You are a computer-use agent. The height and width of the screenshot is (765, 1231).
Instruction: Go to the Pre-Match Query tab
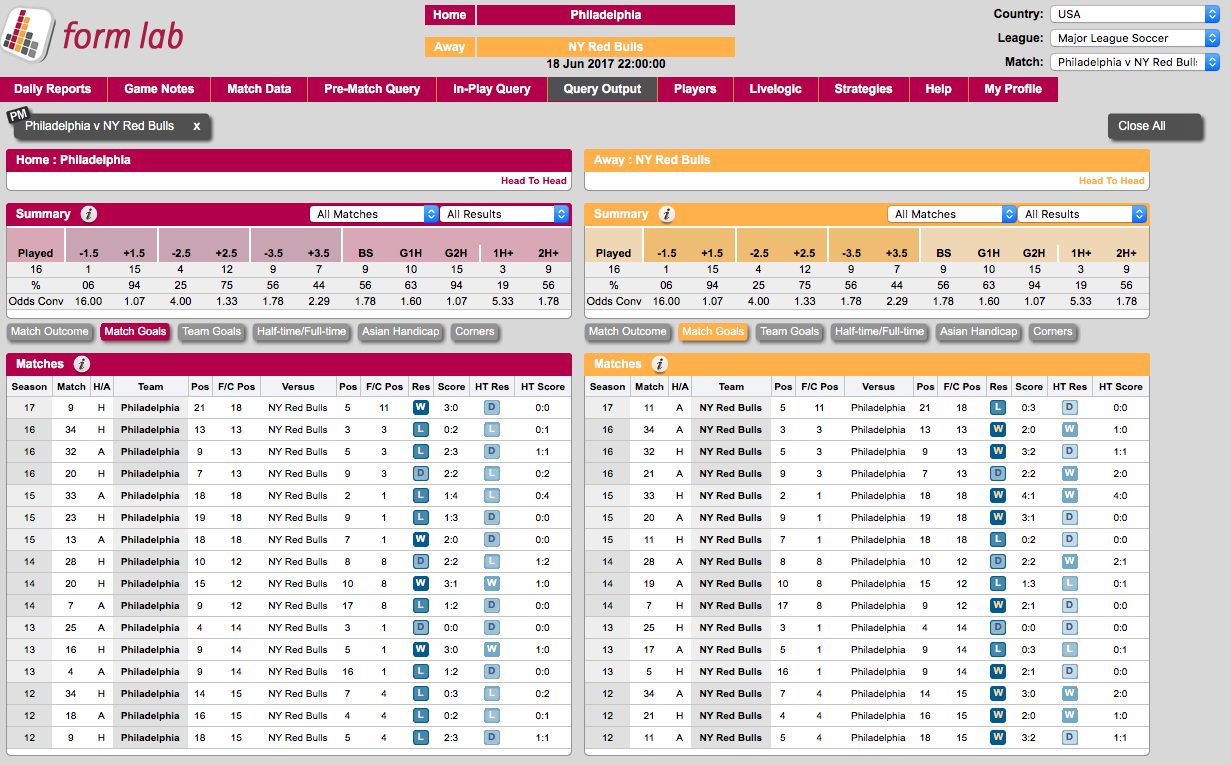click(372, 89)
